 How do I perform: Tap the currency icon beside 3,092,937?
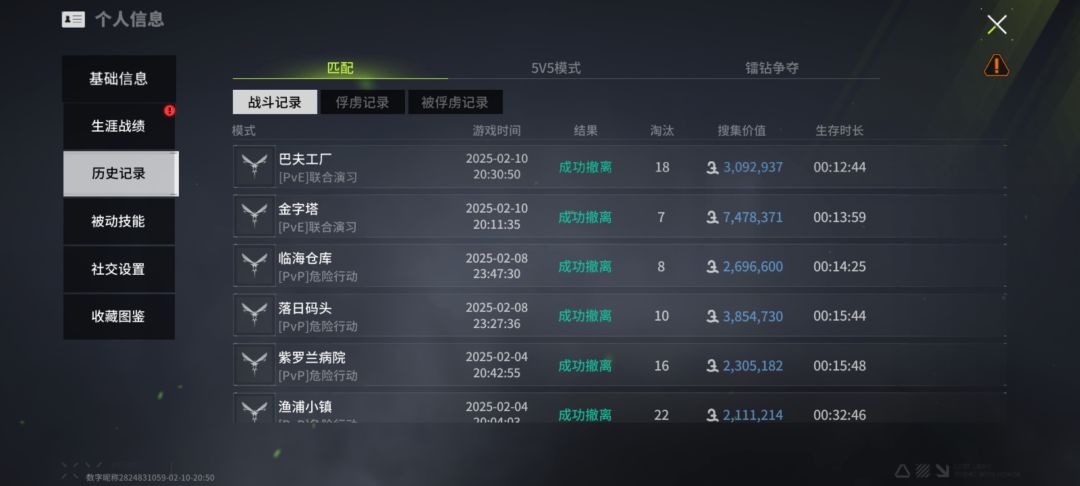click(712, 167)
